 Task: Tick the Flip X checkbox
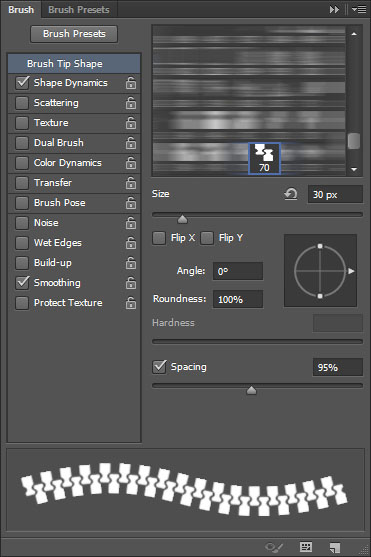(x=159, y=238)
